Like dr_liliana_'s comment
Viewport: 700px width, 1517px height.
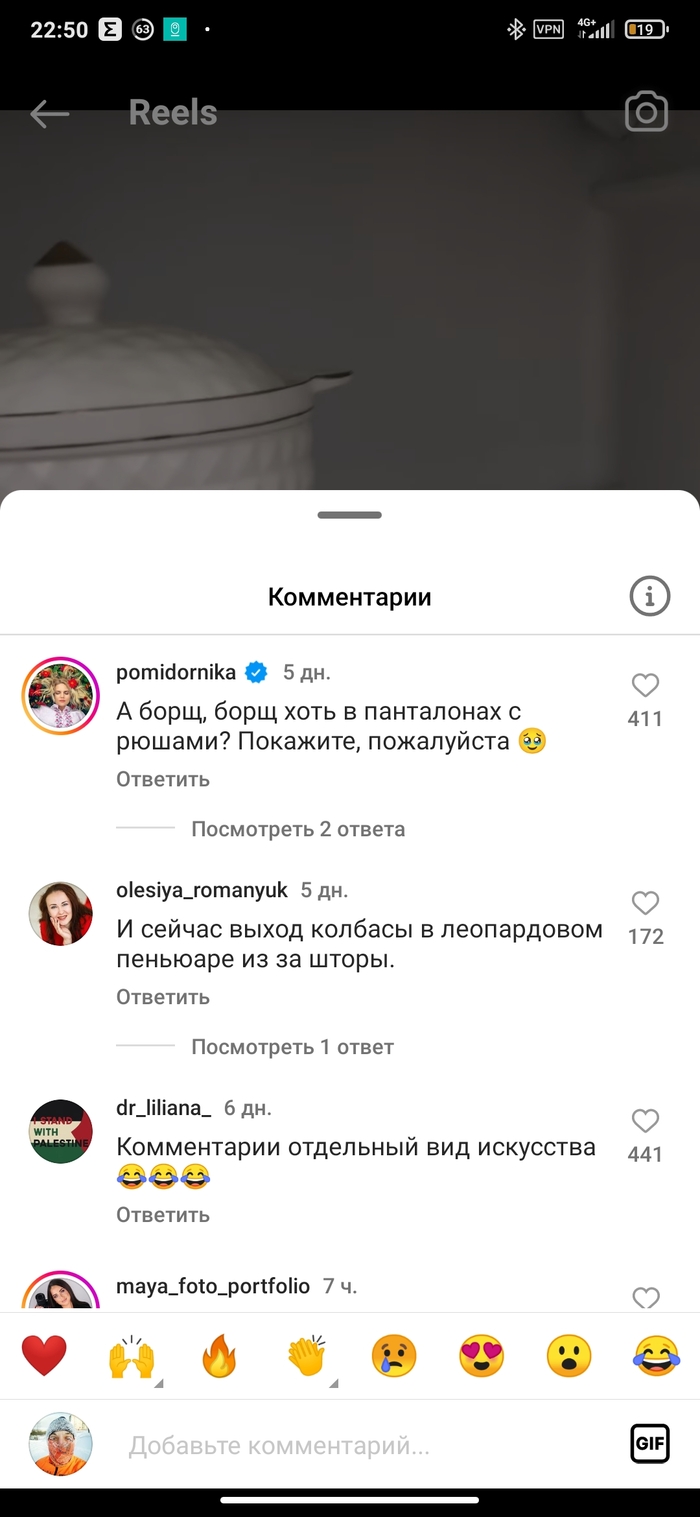645,1121
